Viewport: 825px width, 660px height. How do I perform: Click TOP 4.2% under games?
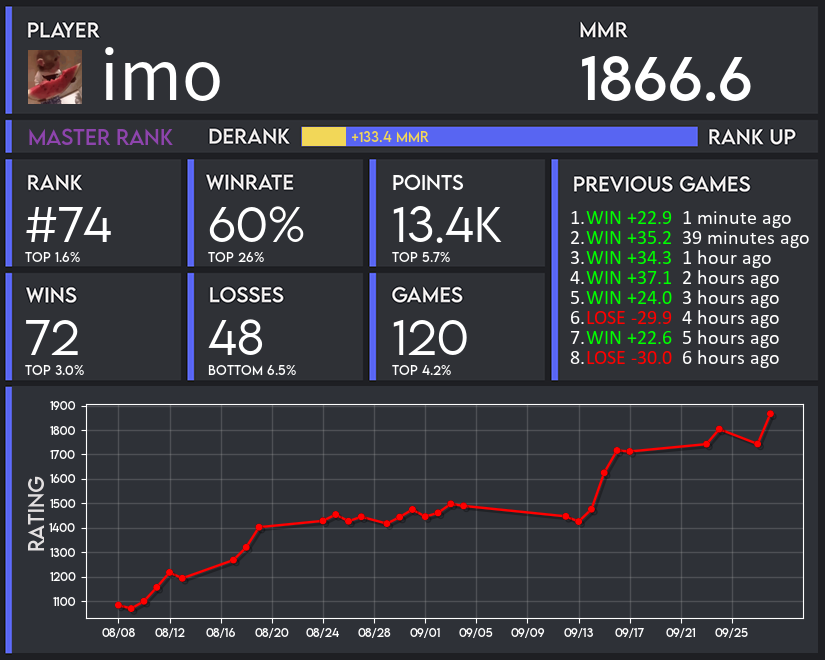point(421,371)
